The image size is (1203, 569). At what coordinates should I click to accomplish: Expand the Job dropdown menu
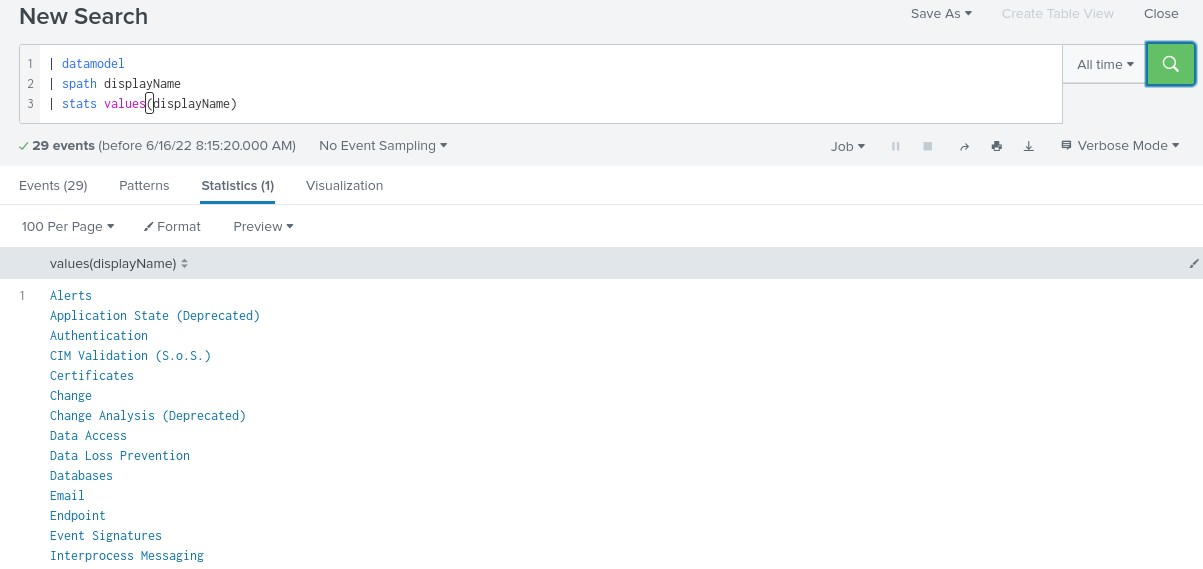848,146
